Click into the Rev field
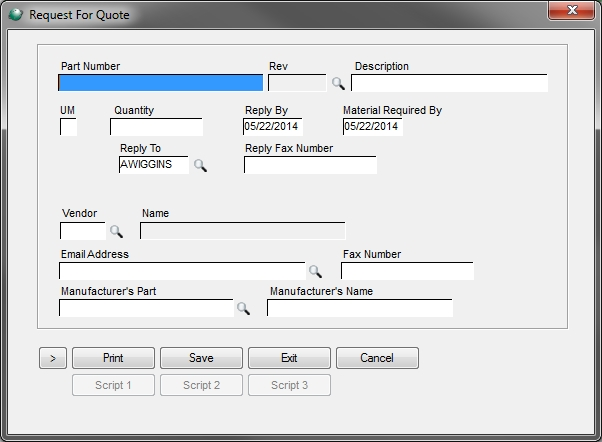The image size is (602, 442). click(x=297, y=83)
